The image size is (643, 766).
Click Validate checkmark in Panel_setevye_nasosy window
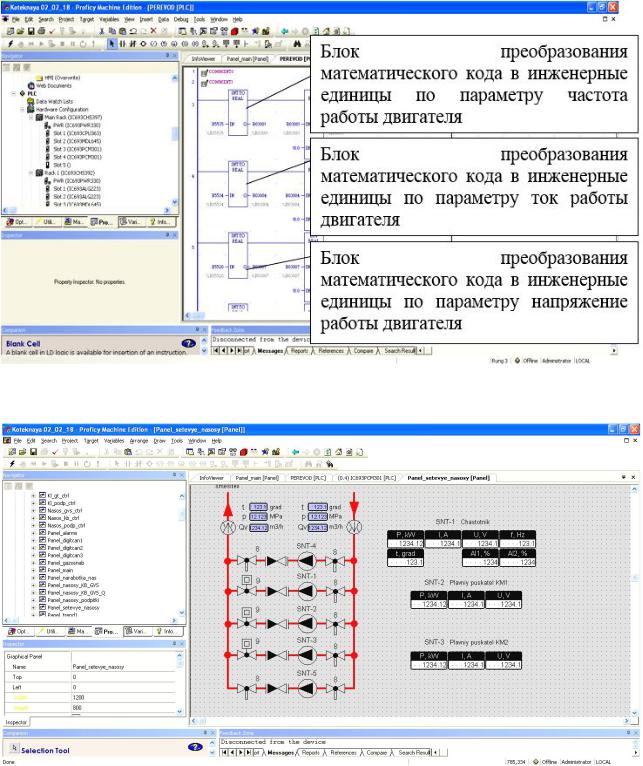pyautogui.click(x=54, y=452)
